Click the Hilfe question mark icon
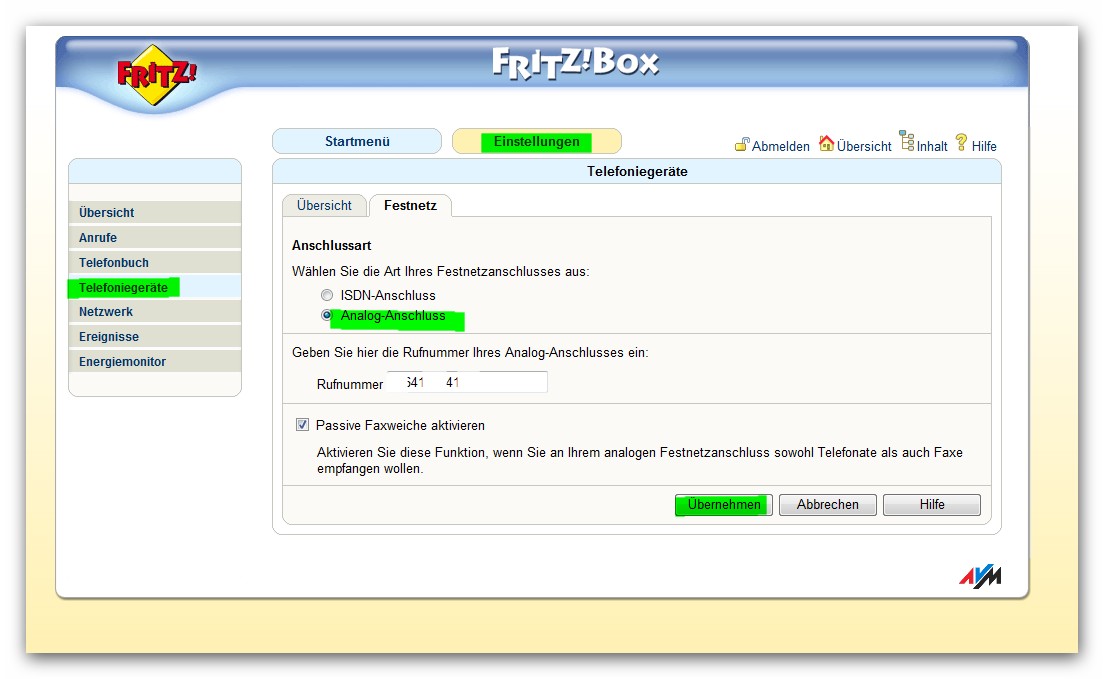Image resolution: width=1104 pixels, height=679 pixels. coord(961,142)
